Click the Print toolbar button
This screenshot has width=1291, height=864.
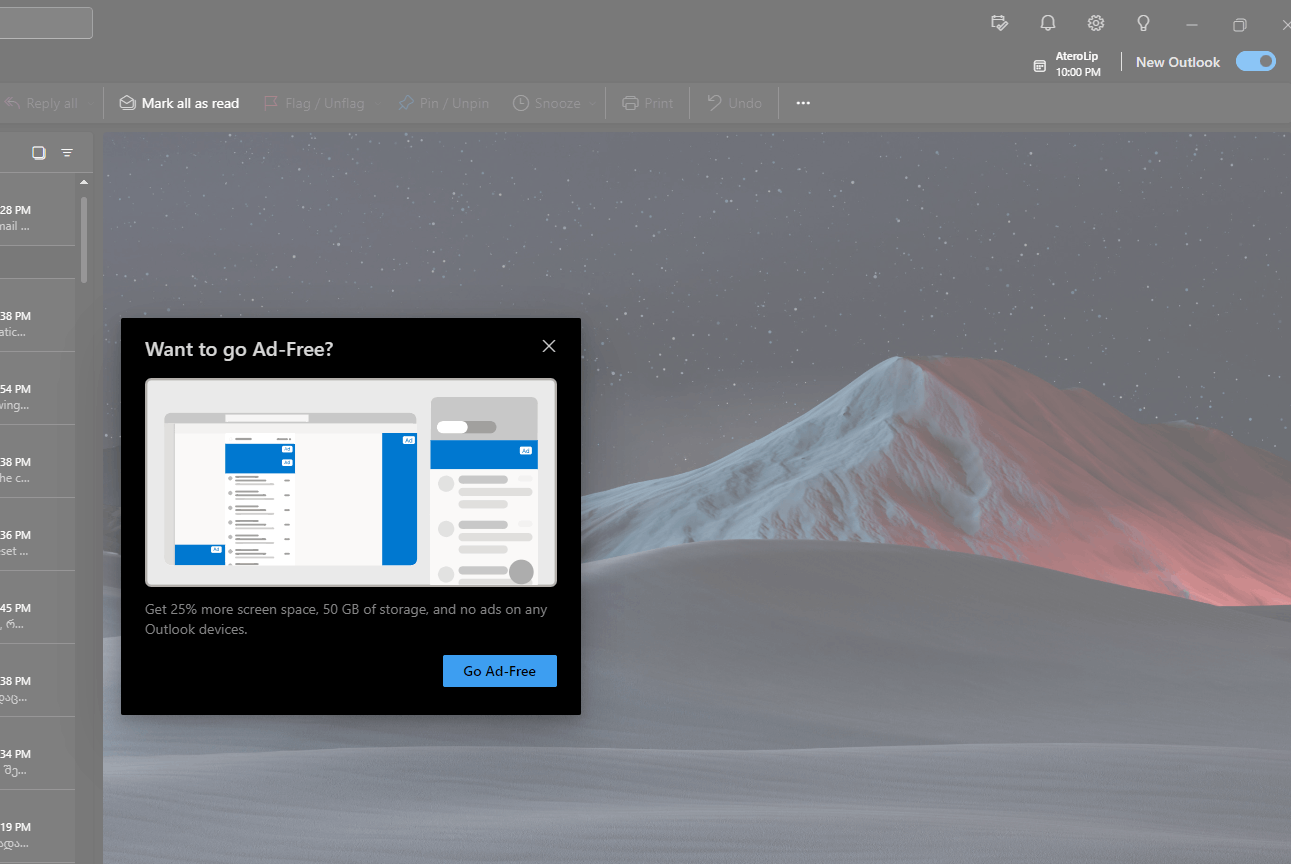coord(647,103)
